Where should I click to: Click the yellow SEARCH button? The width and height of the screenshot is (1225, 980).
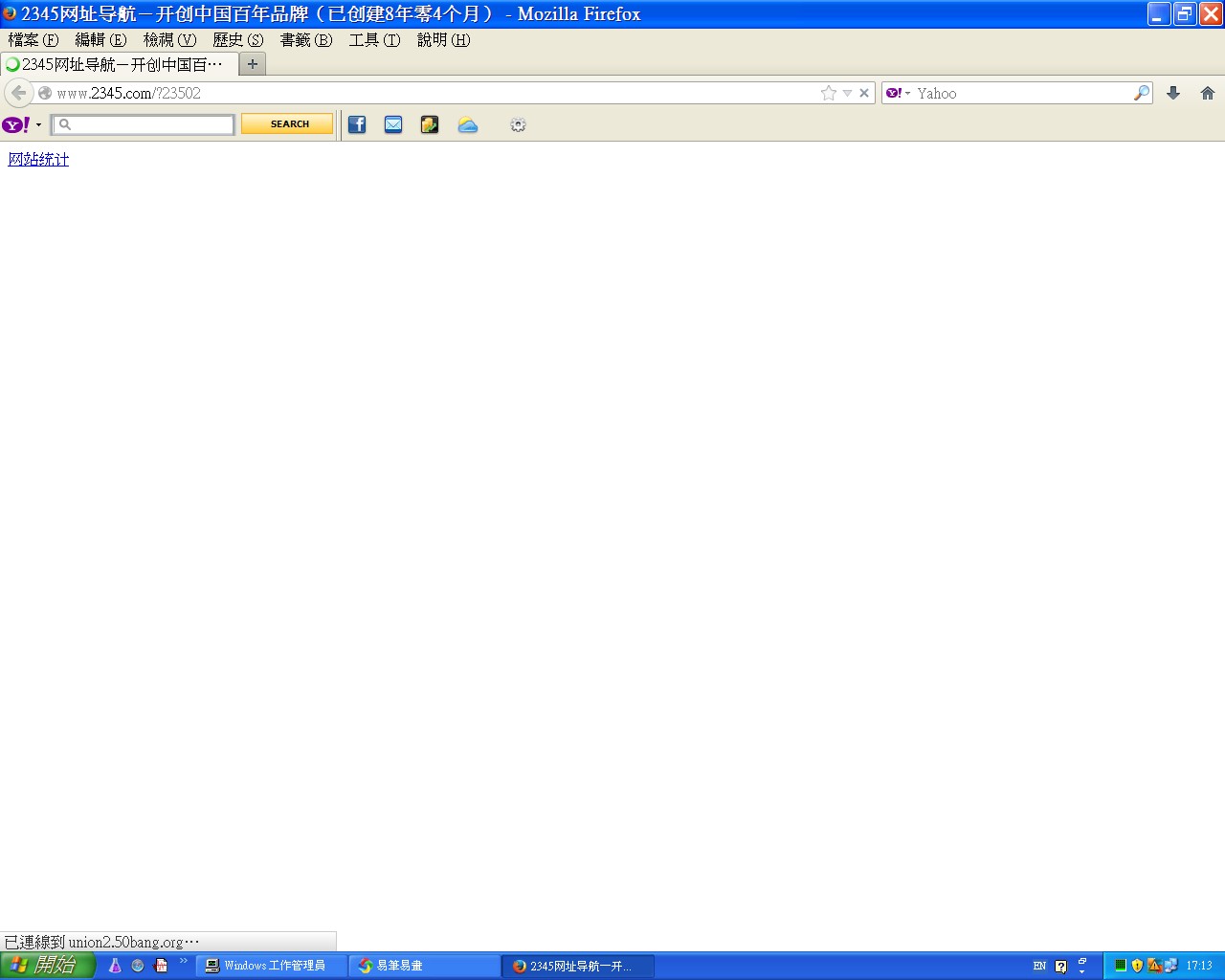[287, 124]
